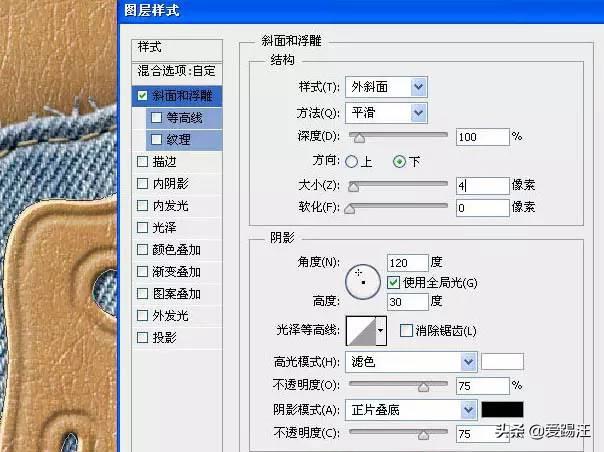Click the 深度 value field showing 100
The image size is (604, 452).
(483, 137)
